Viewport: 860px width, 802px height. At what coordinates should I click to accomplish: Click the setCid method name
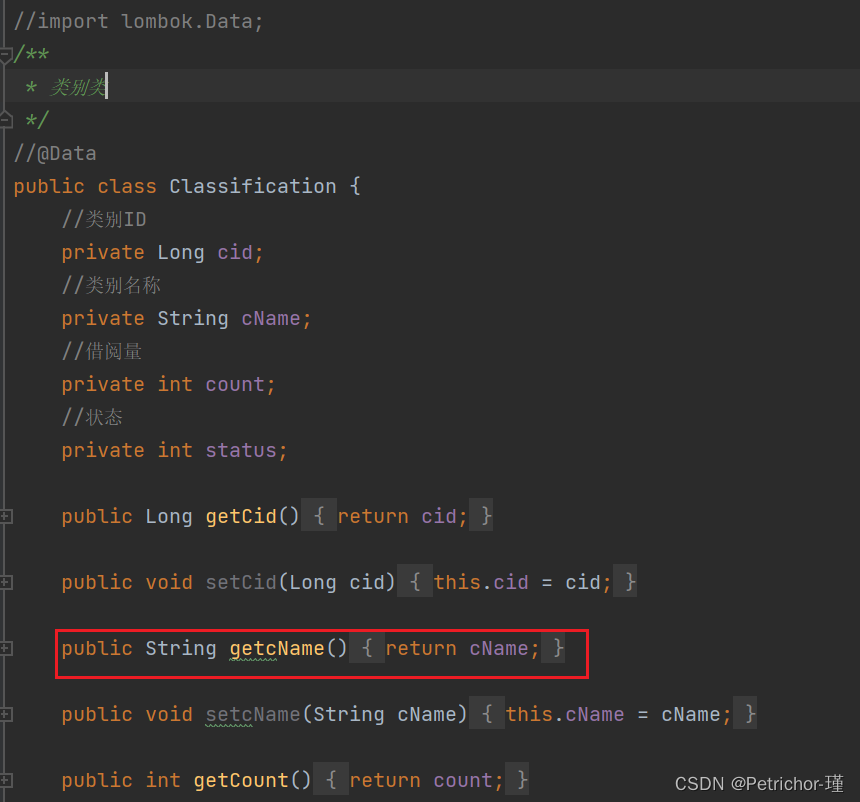click(241, 582)
